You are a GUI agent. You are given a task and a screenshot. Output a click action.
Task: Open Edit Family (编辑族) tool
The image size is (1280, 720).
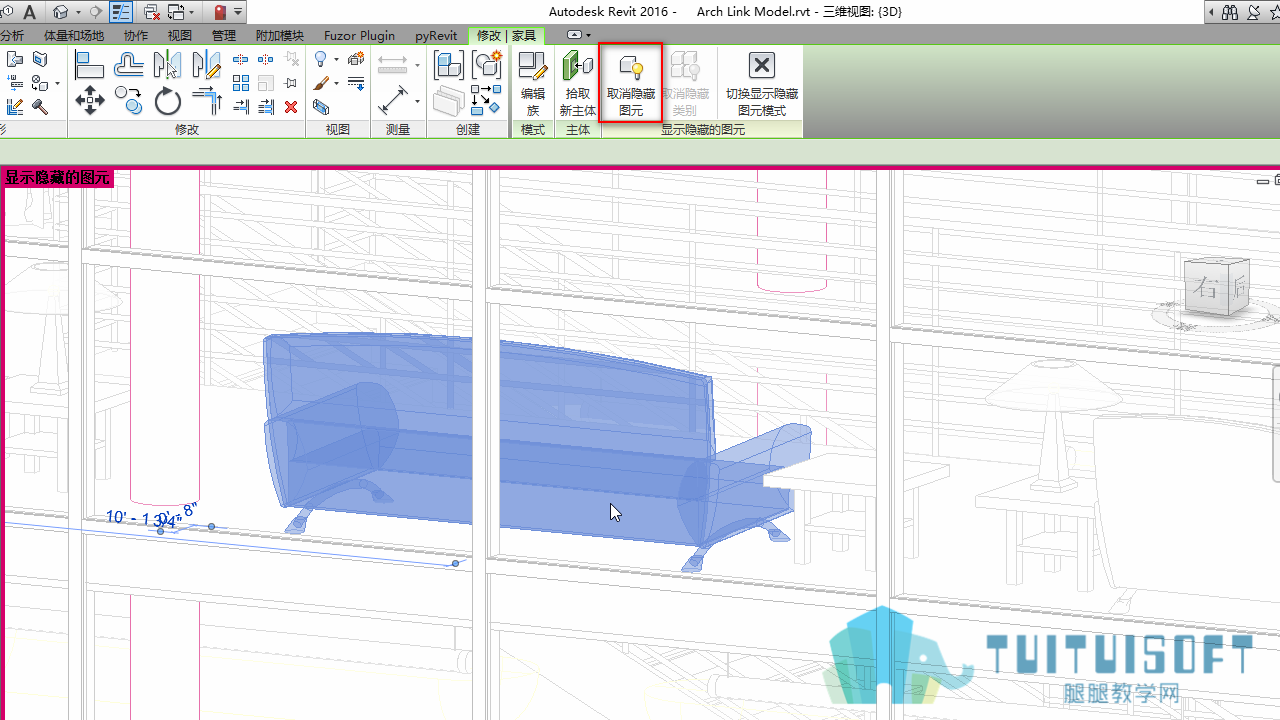(x=533, y=84)
